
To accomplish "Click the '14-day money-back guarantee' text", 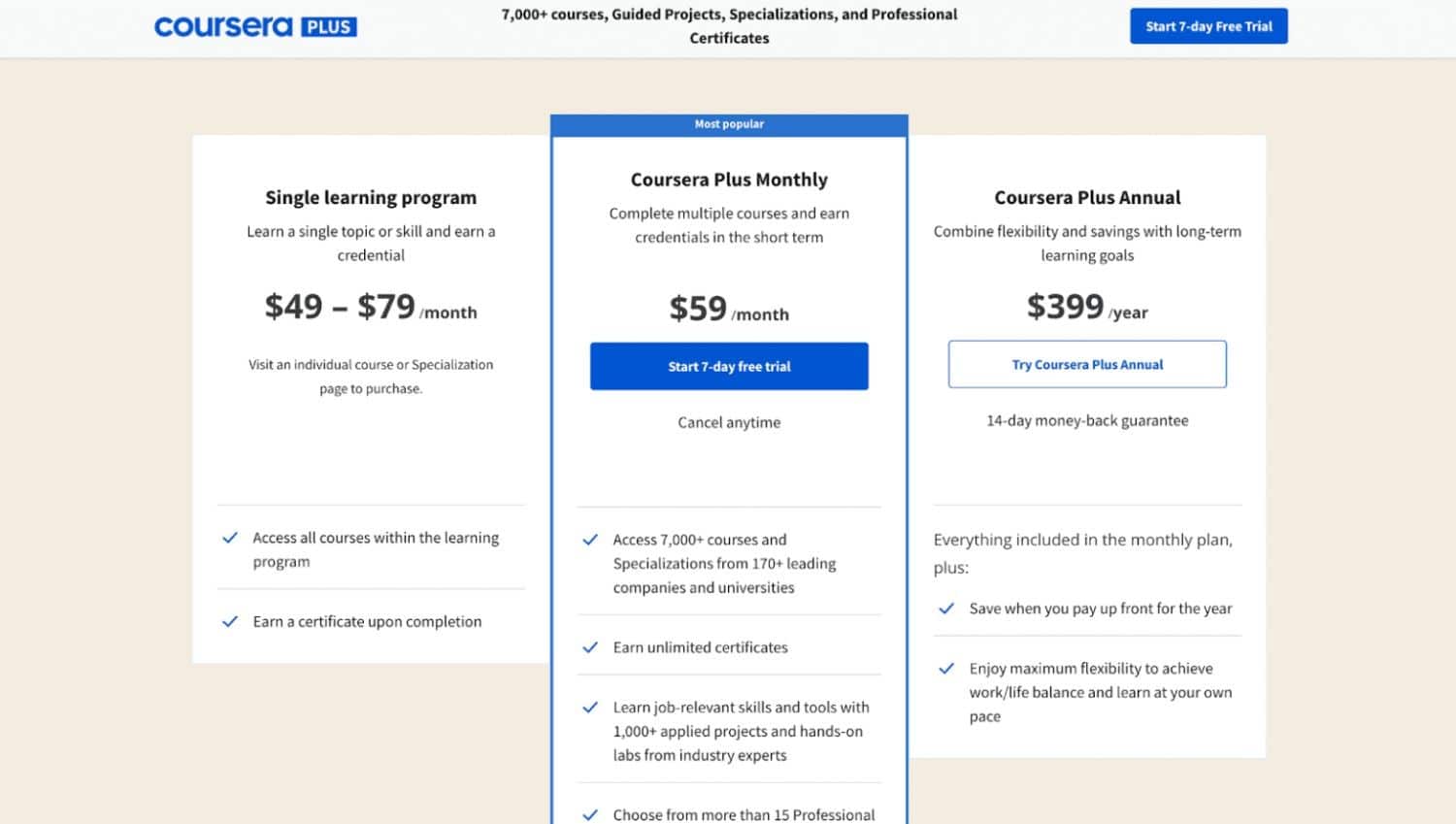I will click(x=1086, y=420).
